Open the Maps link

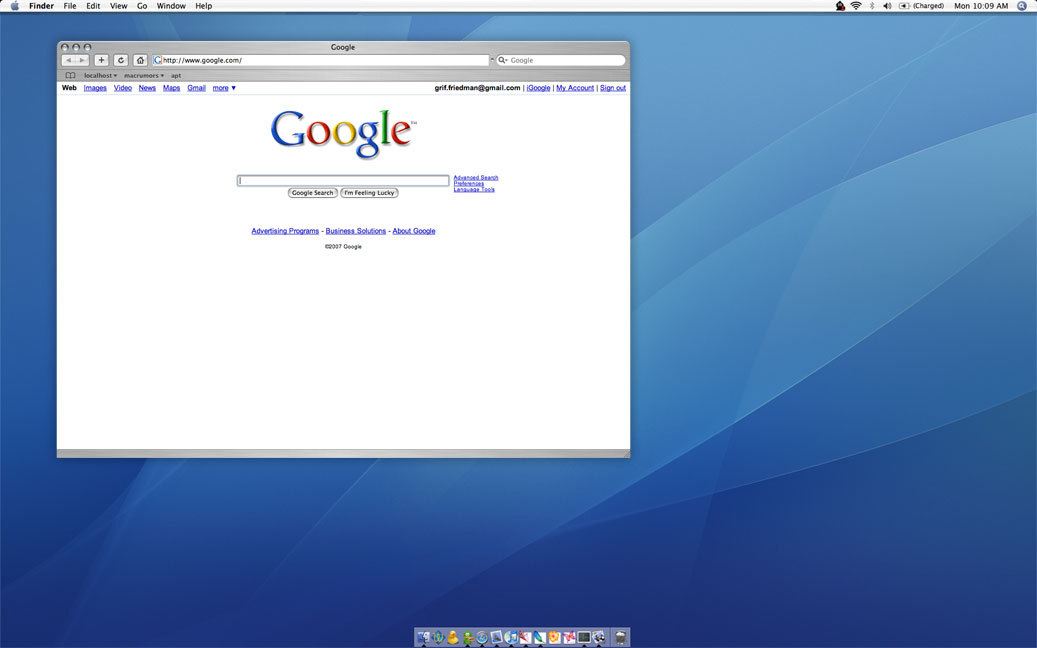[171, 88]
